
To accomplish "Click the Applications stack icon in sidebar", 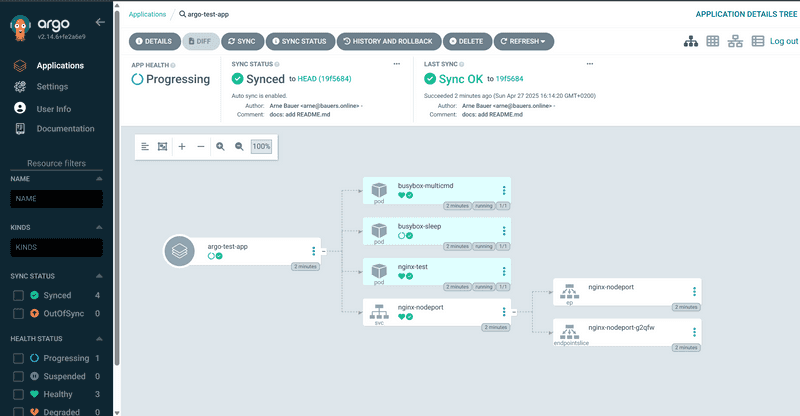I will coord(20,65).
